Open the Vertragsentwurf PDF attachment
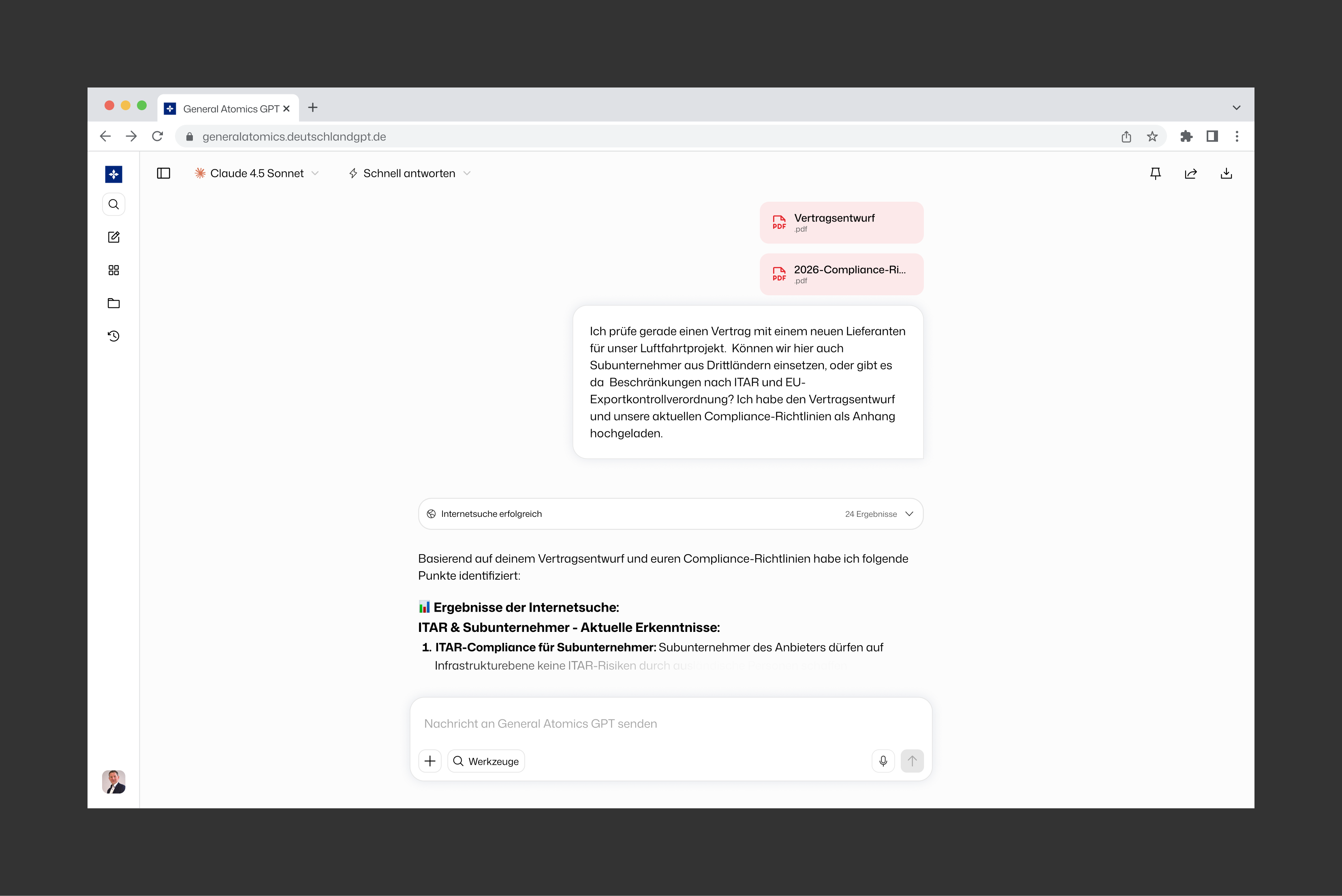Image resolution: width=1342 pixels, height=896 pixels. pos(841,223)
